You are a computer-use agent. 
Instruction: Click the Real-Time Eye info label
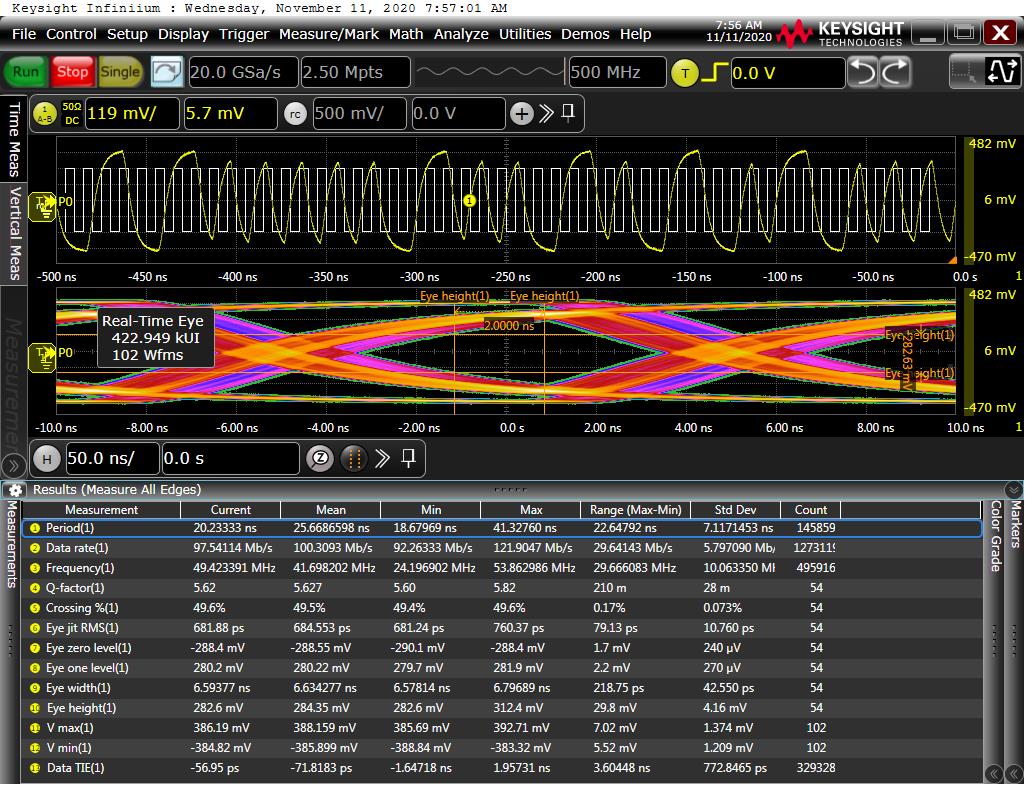(156, 338)
